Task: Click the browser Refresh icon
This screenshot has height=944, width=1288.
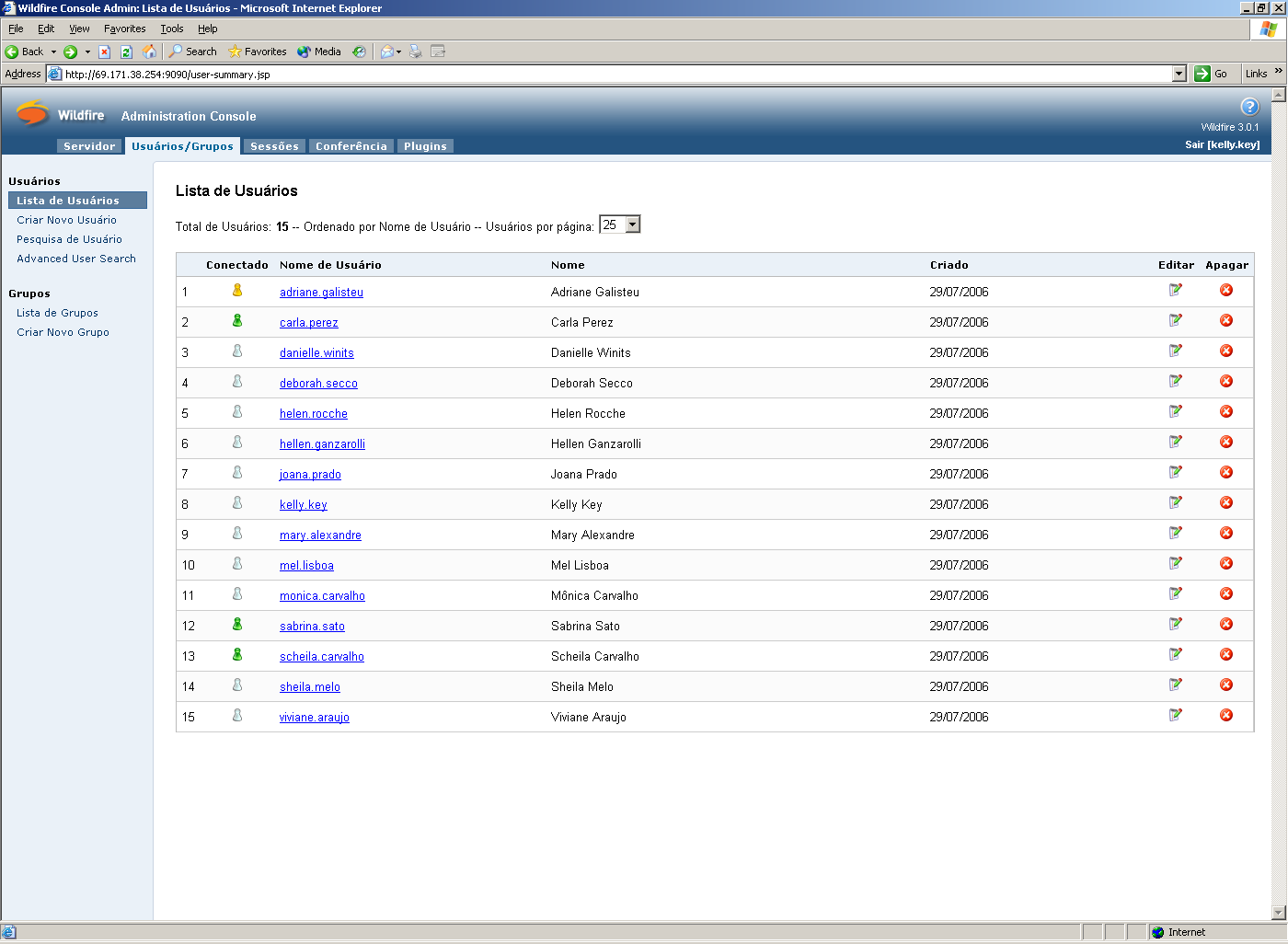Action: [x=126, y=52]
